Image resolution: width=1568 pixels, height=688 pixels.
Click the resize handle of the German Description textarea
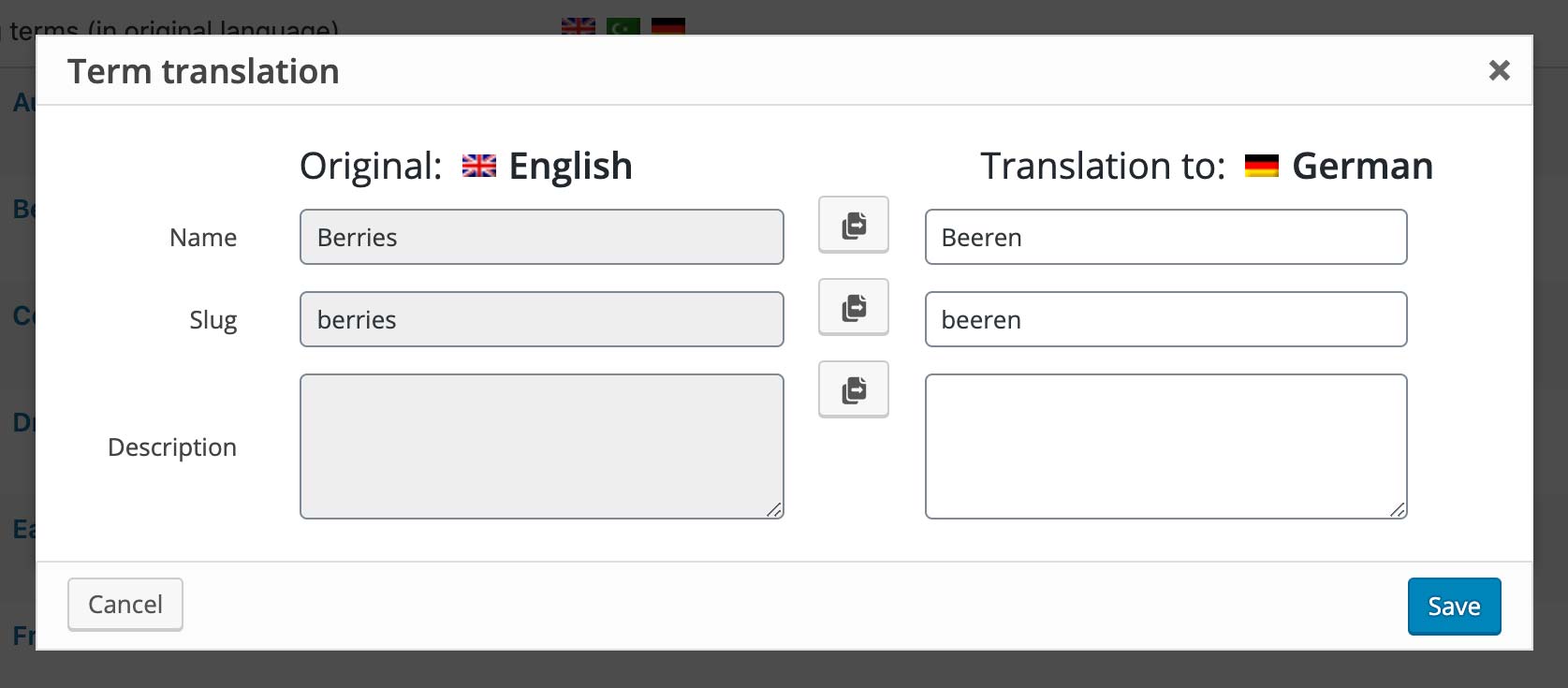coord(1397,509)
